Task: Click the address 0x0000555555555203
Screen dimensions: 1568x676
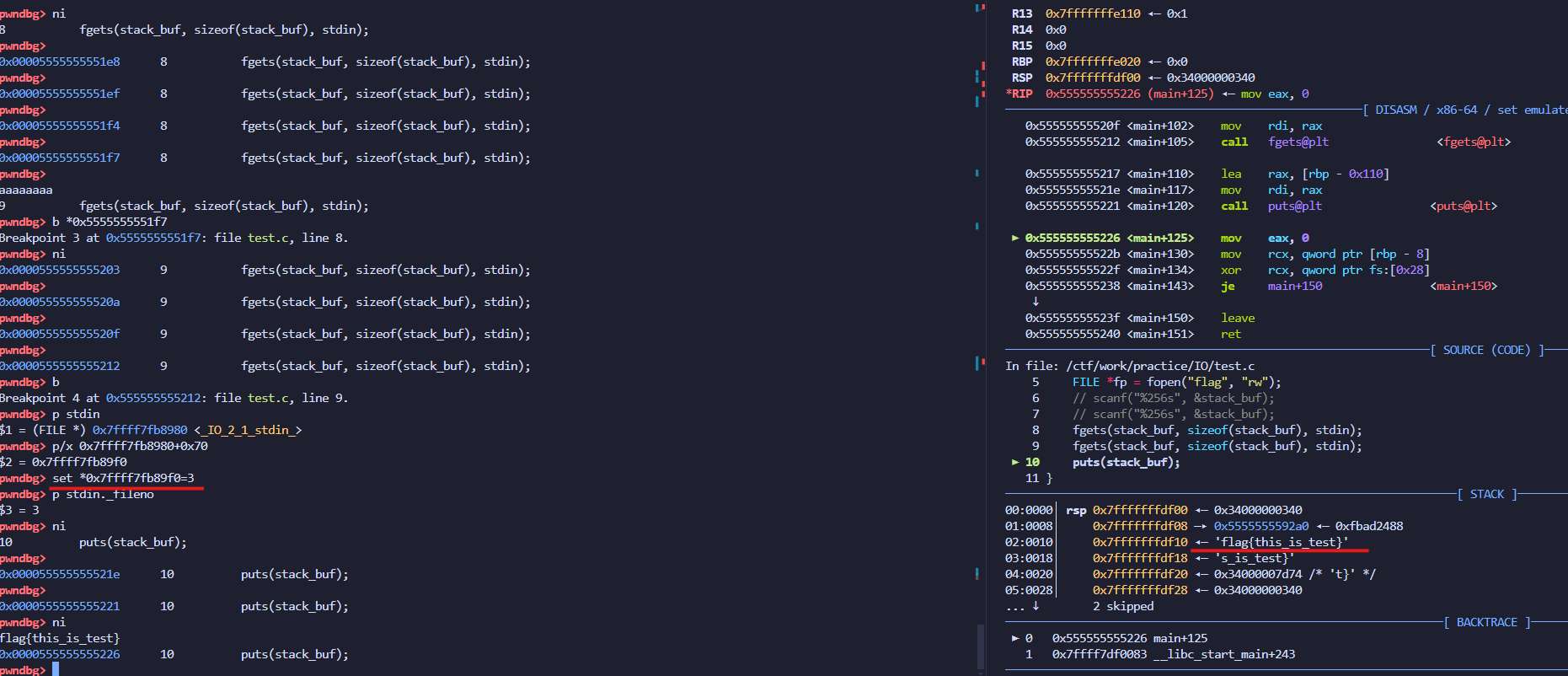Action: tap(60, 270)
